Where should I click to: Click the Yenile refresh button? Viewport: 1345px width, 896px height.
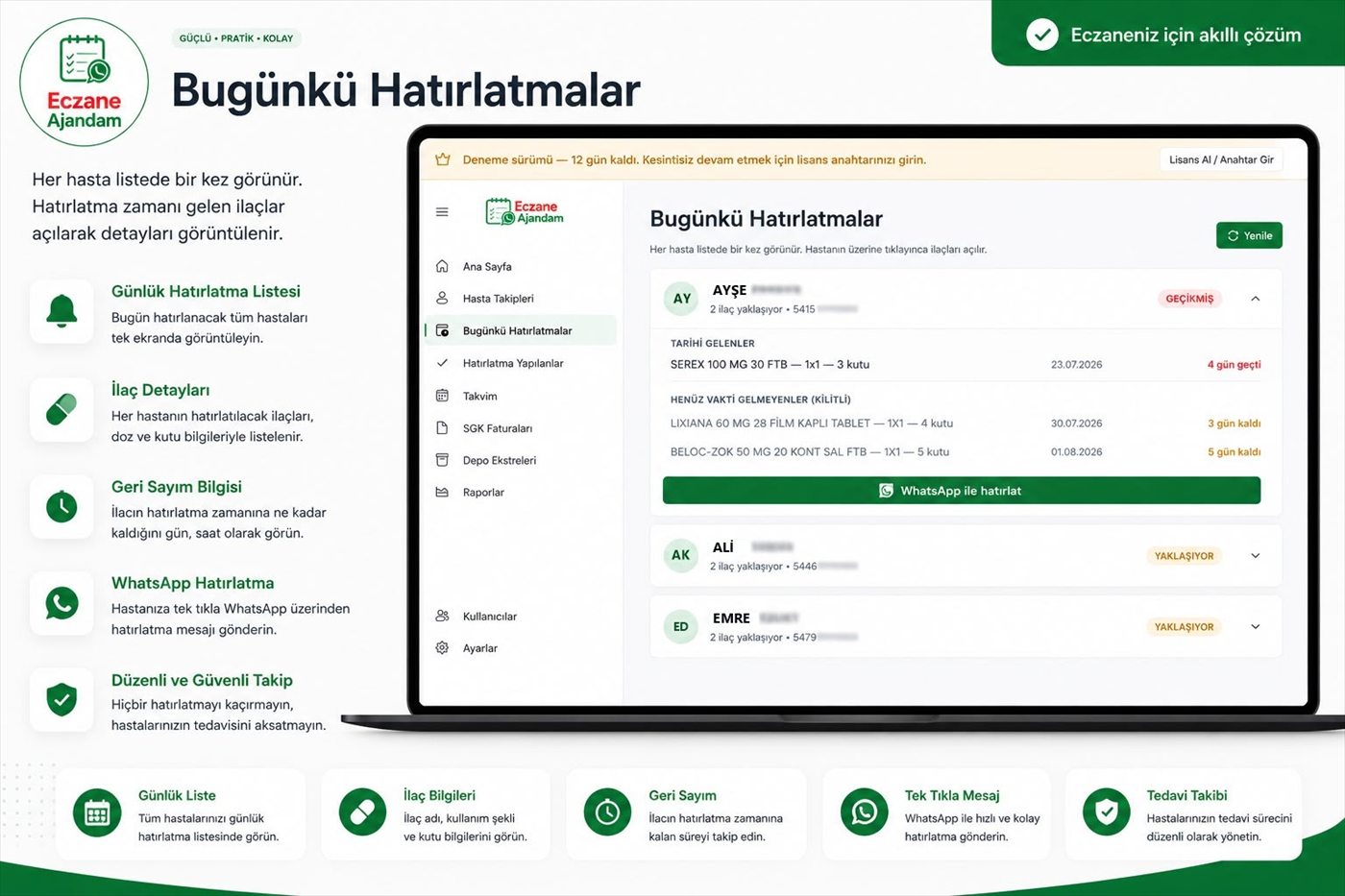coord(1249,235)
